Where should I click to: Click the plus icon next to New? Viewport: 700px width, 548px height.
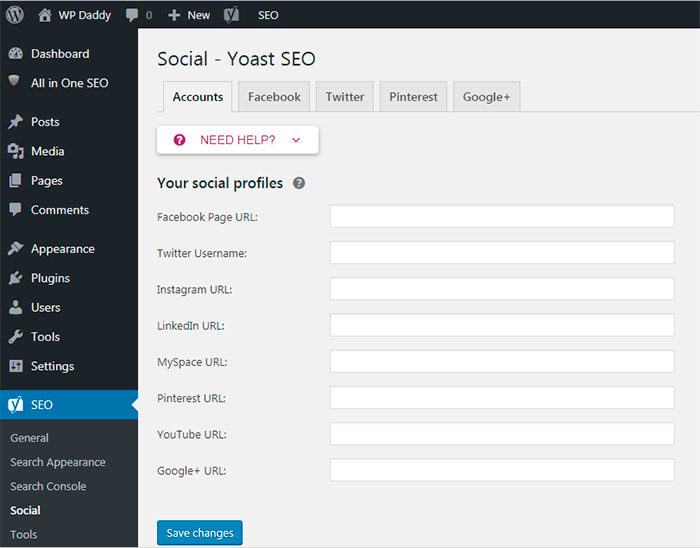coord(174,15)
